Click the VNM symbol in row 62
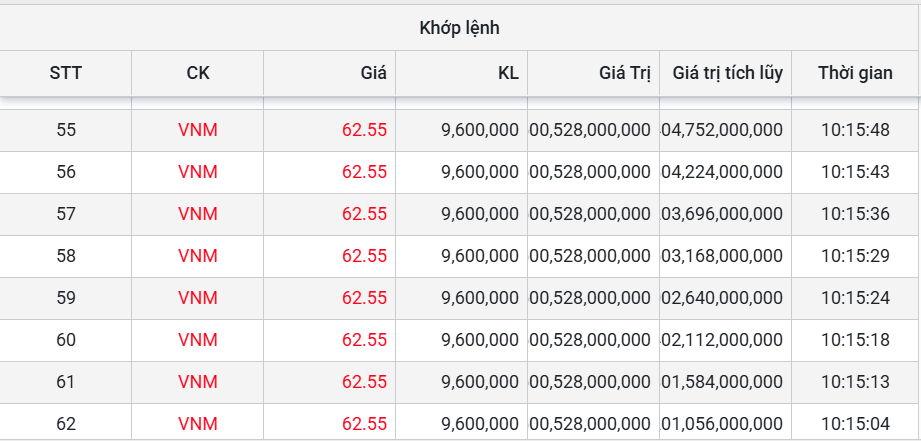This screenshot has width=921, height=441. click(198, 424)
